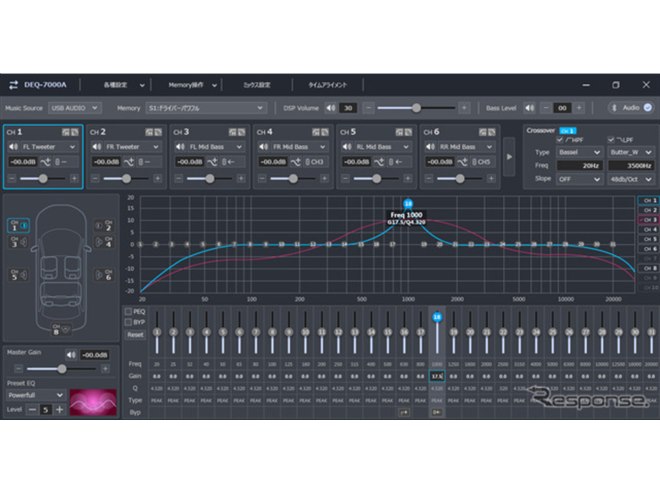The height and width of the screenshot is (495, 660).
Task: Mute the CH 5 RL Mid Bass speaker icon
Action: point(346,147)
